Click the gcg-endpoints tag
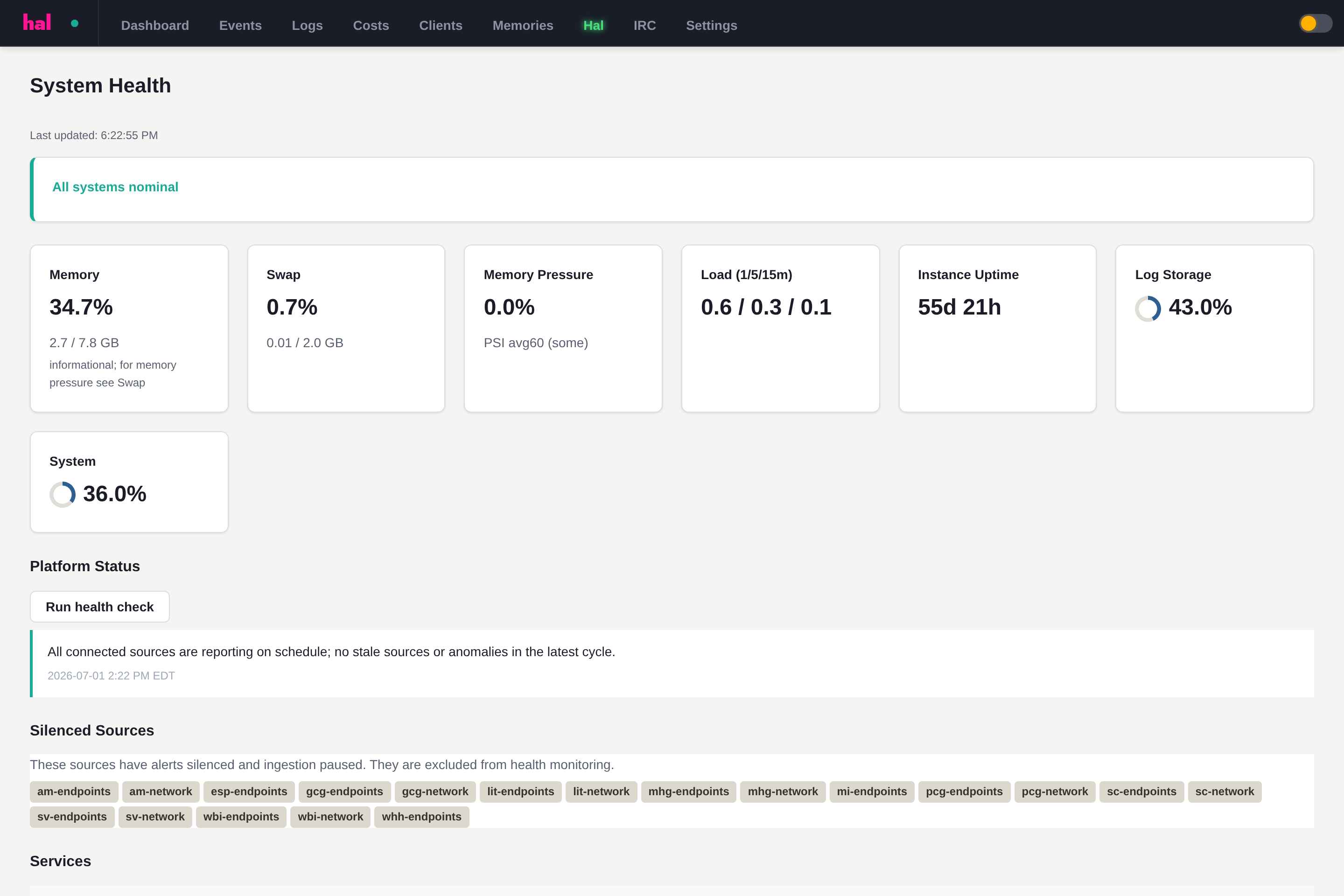The image size is (1344, 896). pyautogui.click(x=344, y=791)
